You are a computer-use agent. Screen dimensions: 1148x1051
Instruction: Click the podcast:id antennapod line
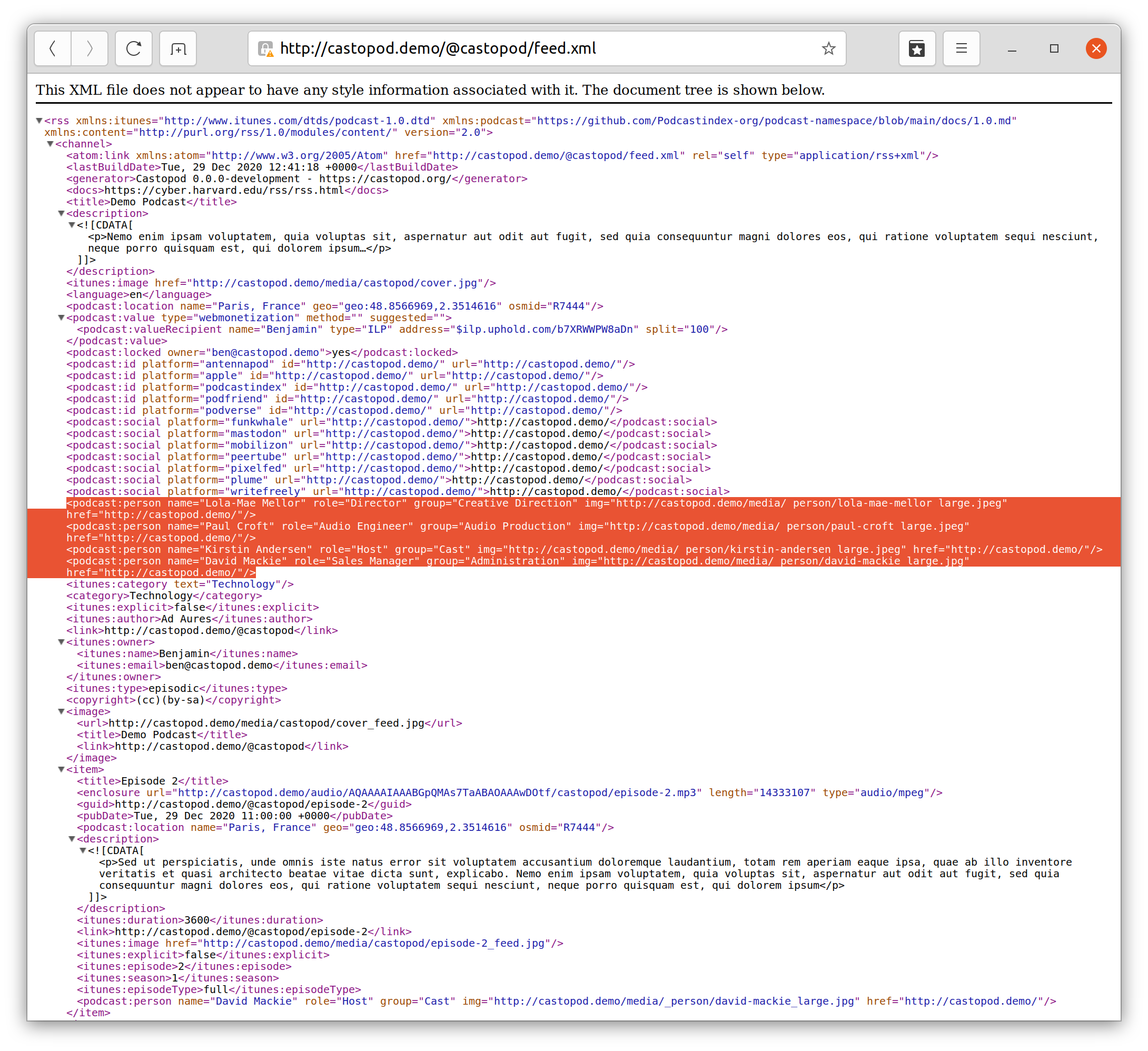point(350,364)
